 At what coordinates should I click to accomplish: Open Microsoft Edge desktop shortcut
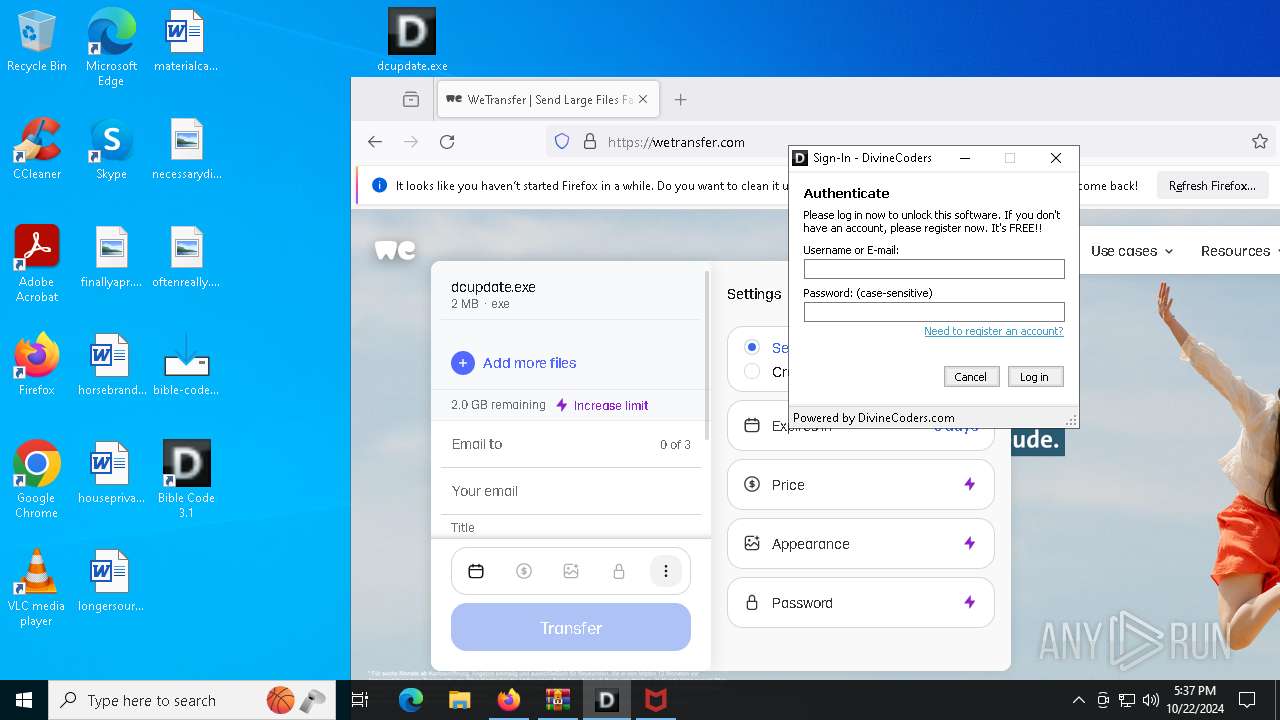(x=111, y=48)
